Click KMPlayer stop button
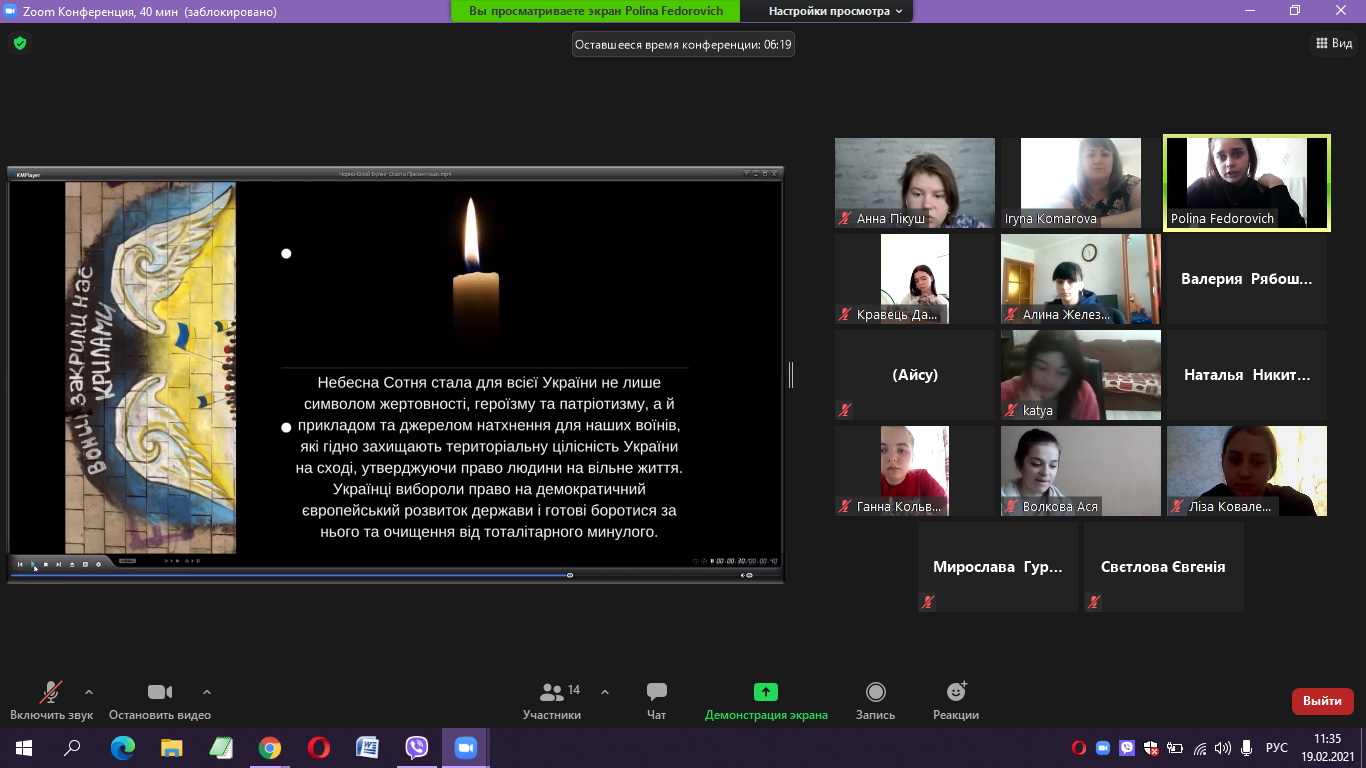The image size is (1366, 768). tap(46, 564)
